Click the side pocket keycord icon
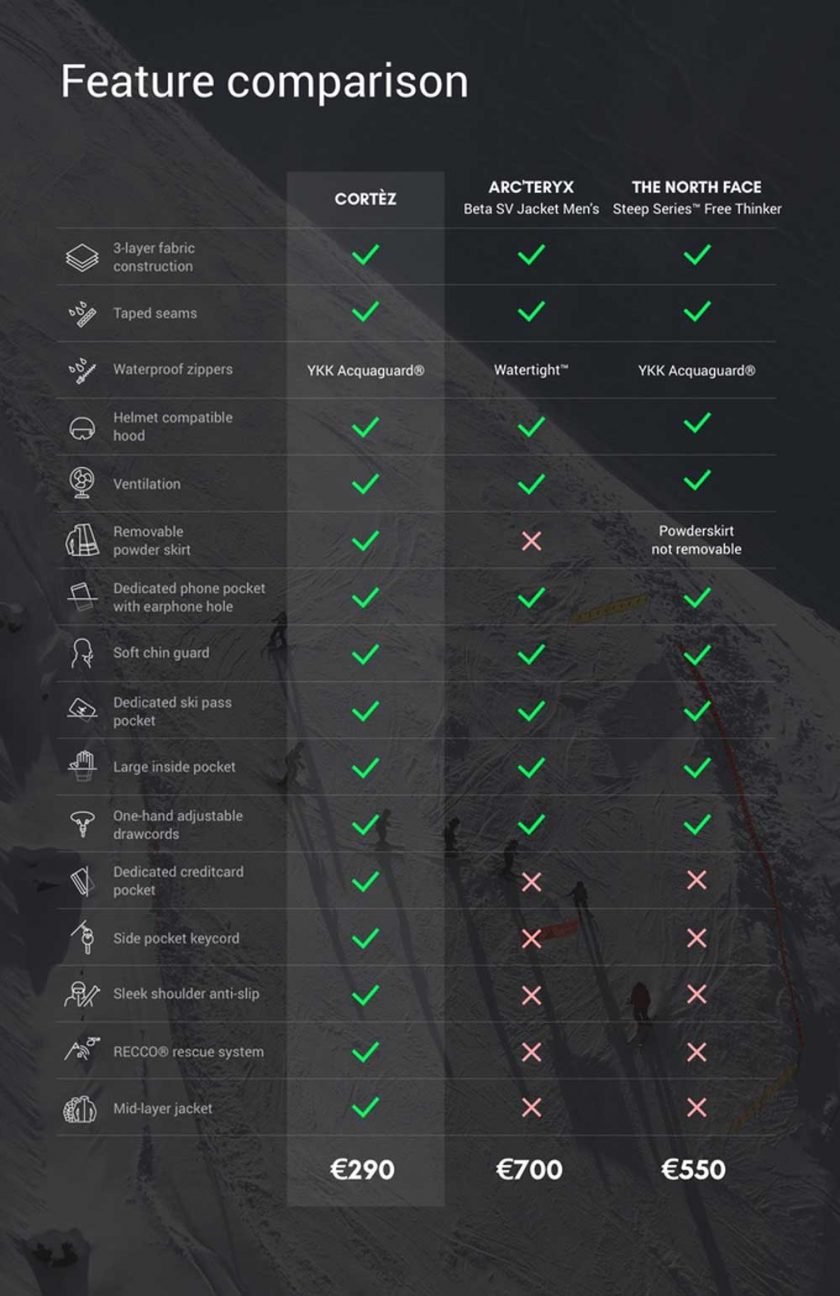Image resolution: width=840 pixels, height=1296 pixels. tap(82, 937)
